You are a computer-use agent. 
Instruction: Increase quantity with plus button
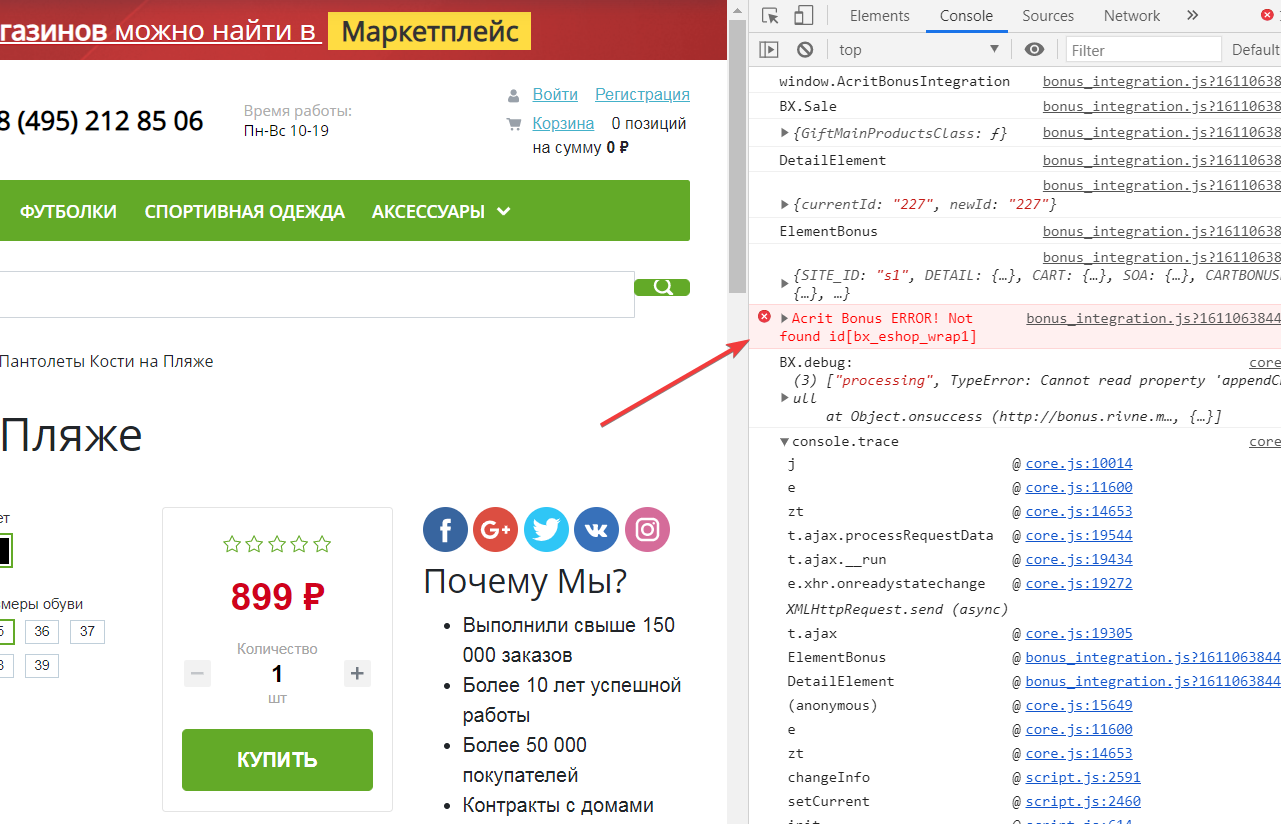[x=357, y=673]
